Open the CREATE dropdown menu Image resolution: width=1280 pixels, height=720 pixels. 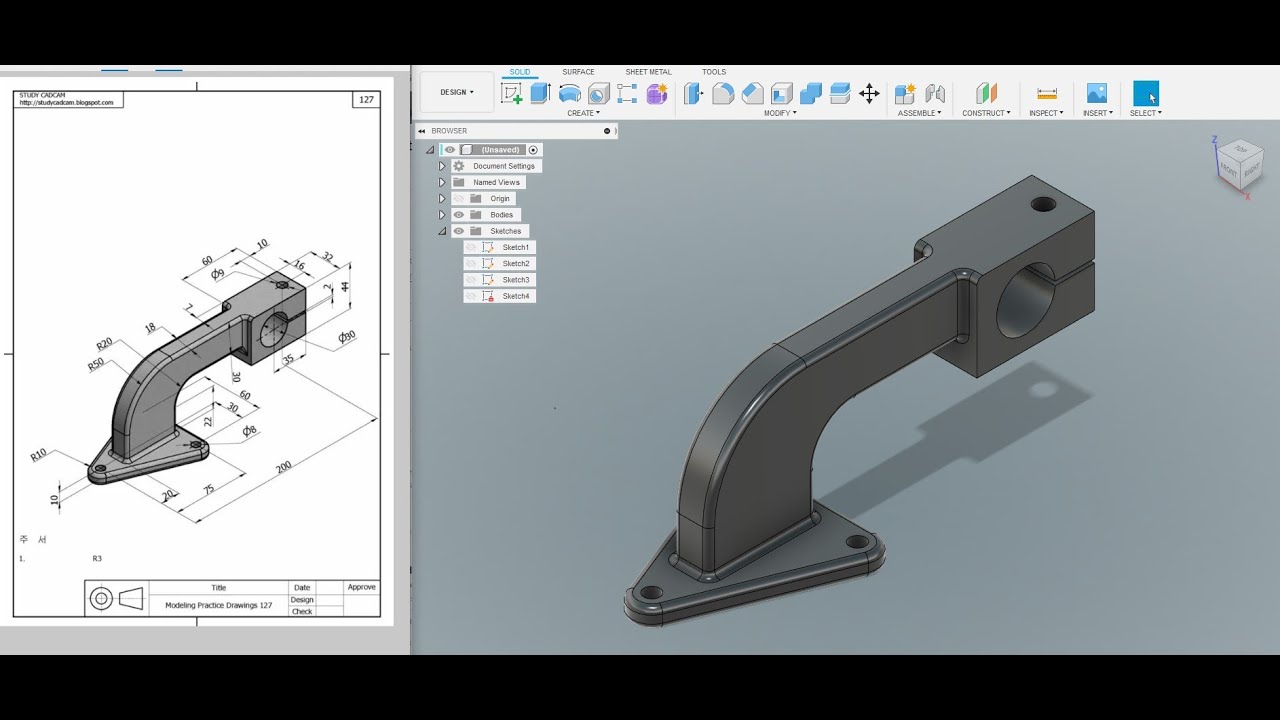583,113
